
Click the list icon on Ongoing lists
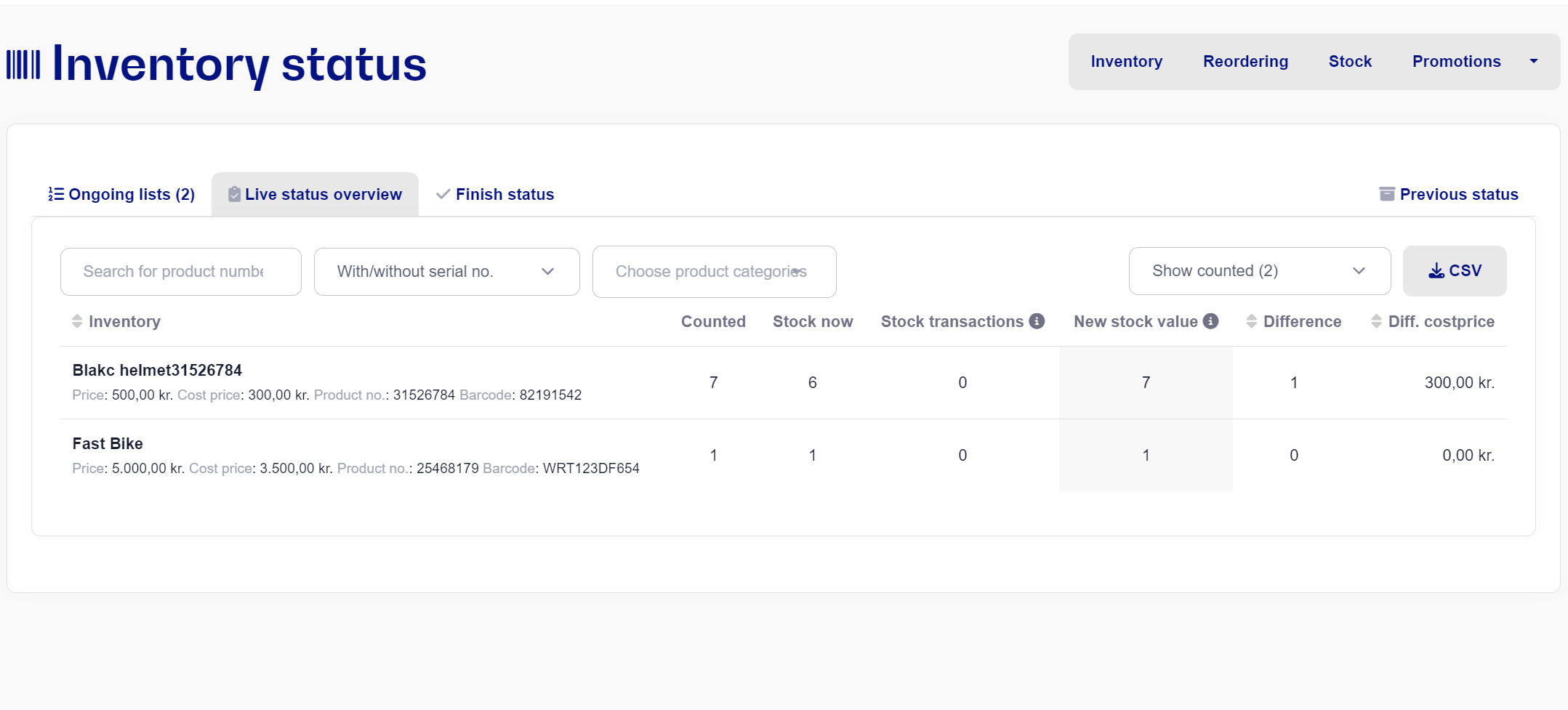click(x=56, y=194)
